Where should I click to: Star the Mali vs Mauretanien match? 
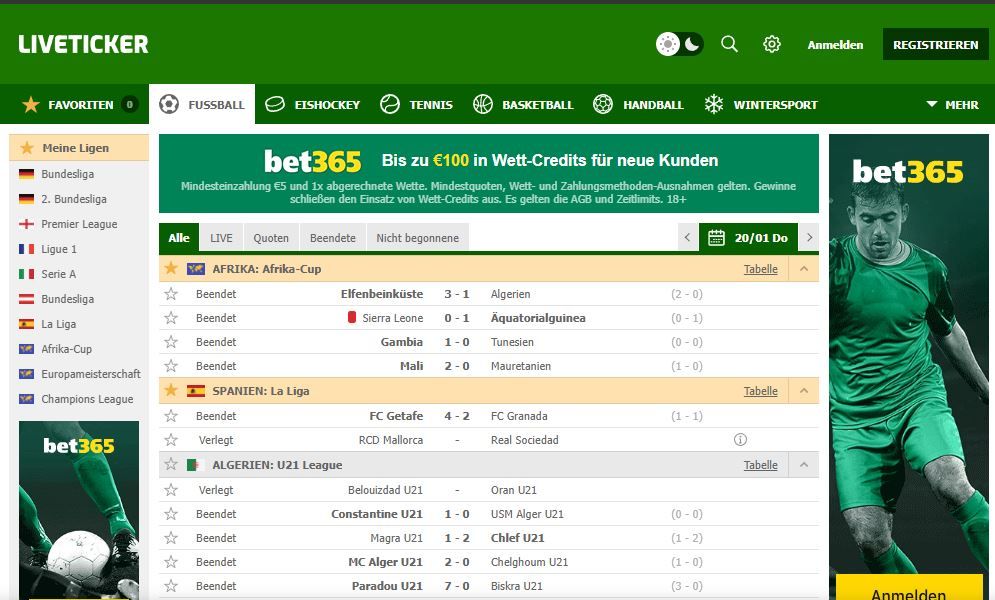tap(171, 366)
